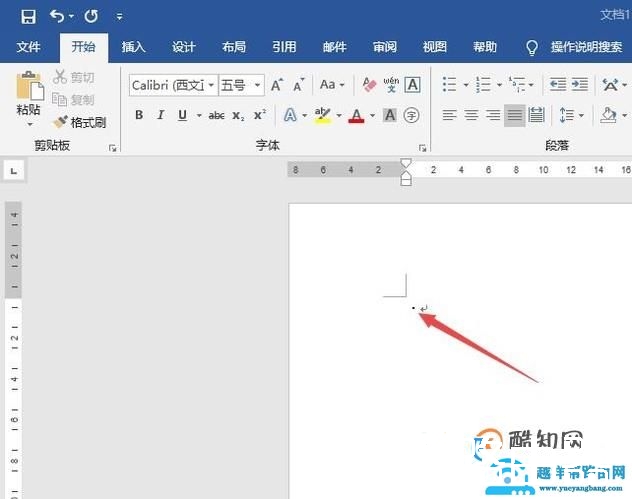The height and width of the screenshot is (499, 632).
Task: Open the Asian layout tool icon
Action: (x=610, y=85)
